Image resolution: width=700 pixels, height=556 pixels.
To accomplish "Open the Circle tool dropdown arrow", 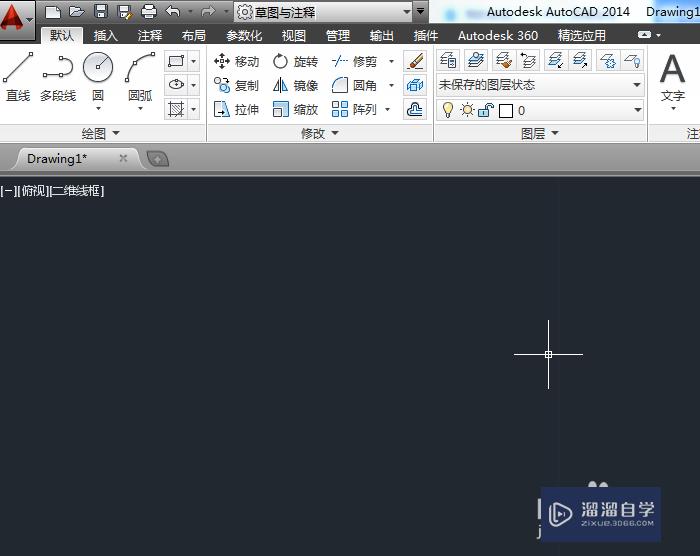I will (98, 109).
